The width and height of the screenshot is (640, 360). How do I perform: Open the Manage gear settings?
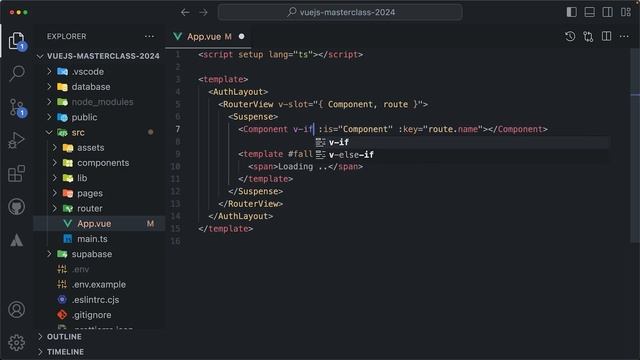click(x=17, y=343)
